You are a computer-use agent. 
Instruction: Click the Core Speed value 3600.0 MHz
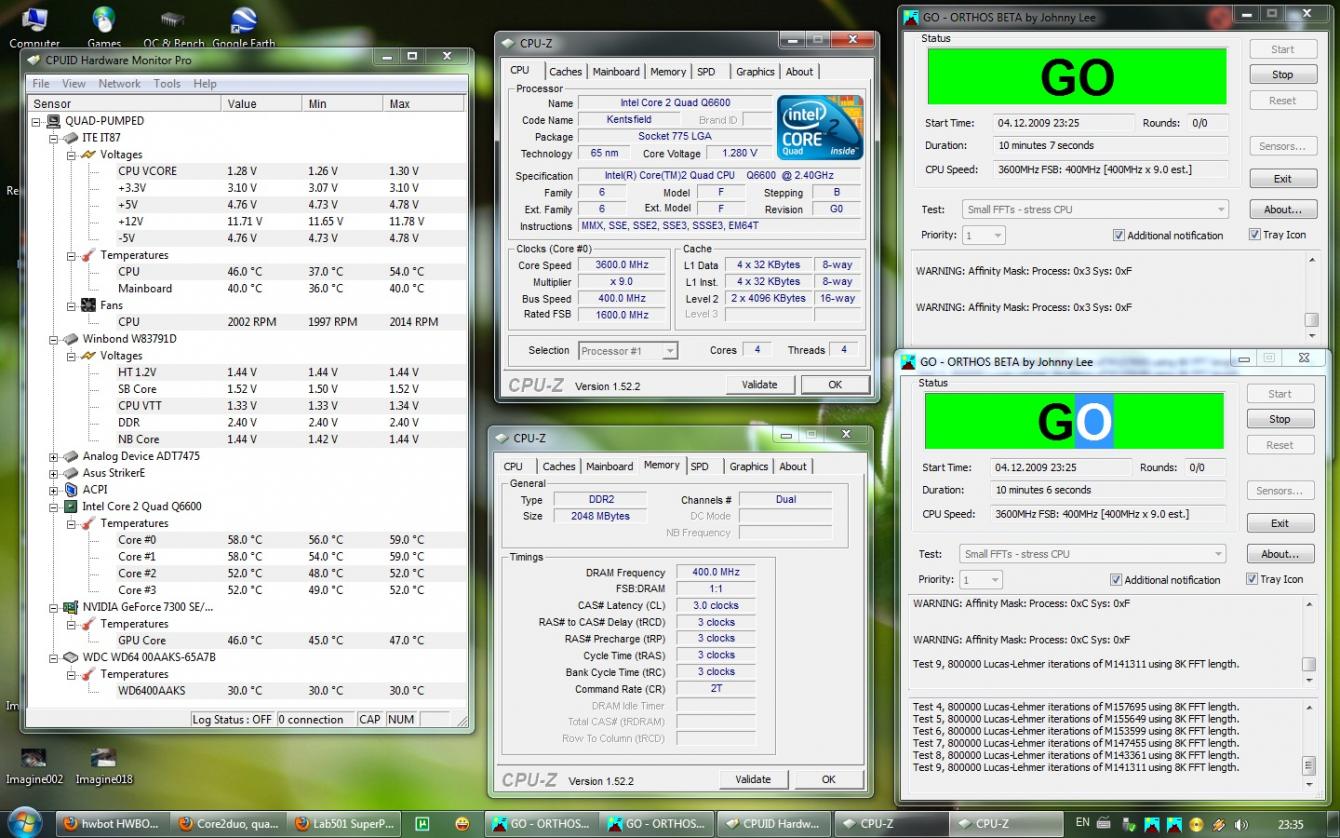click(x=623, y=266)
